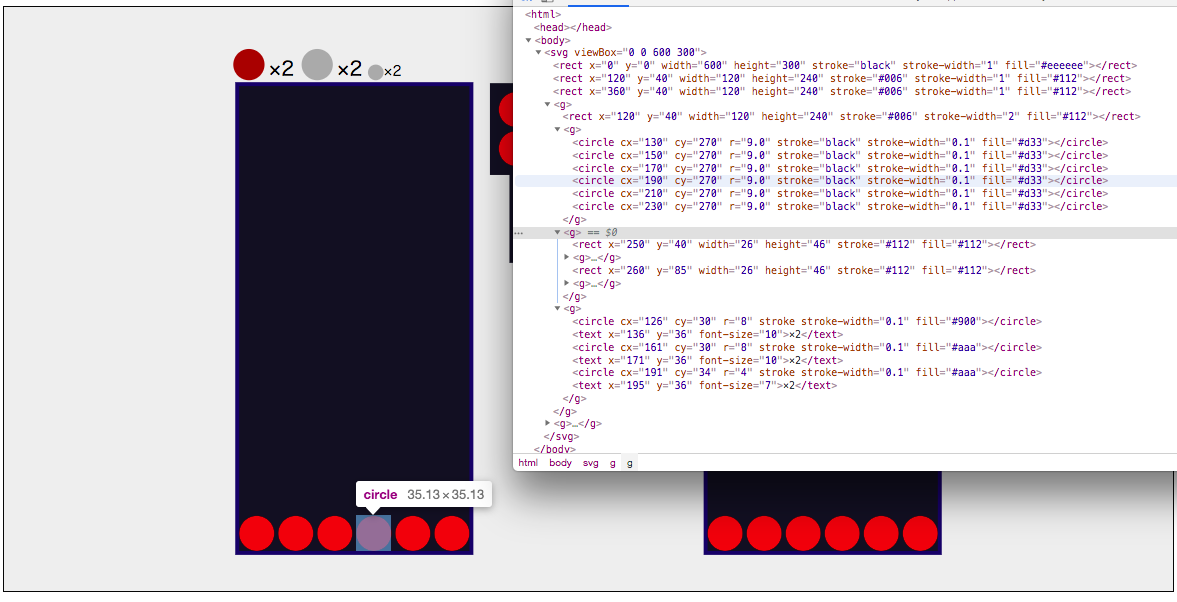Expand the collapsed <g>…</g> node below rect x="250"
This screenshot has width=1177, height=602.
[x=567, y=257]
